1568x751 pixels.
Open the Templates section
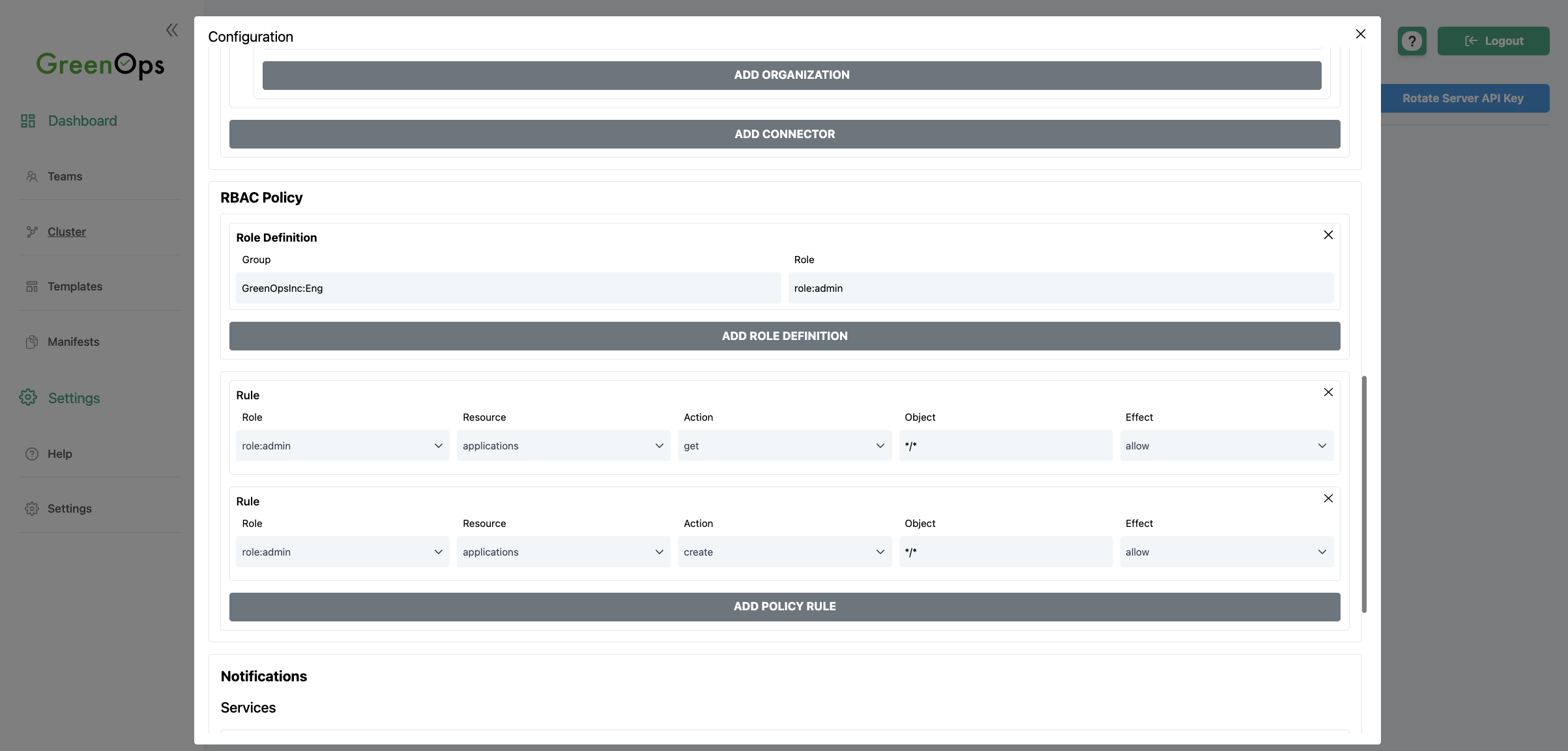(x=75, y=287)
